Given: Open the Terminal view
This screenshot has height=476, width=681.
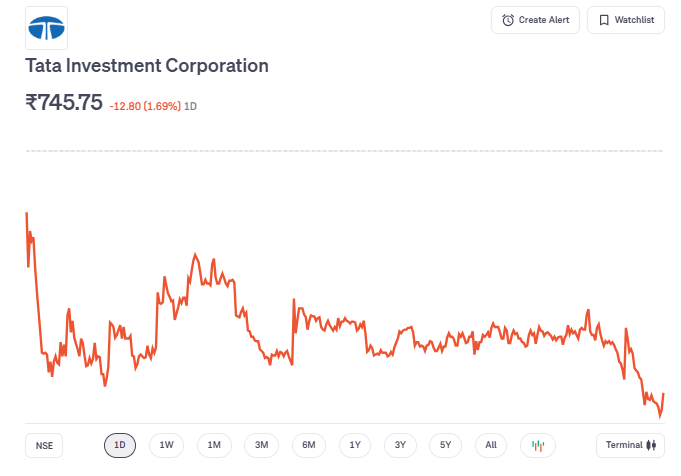Looking at the screenshot, I should (x=629, y=445).
